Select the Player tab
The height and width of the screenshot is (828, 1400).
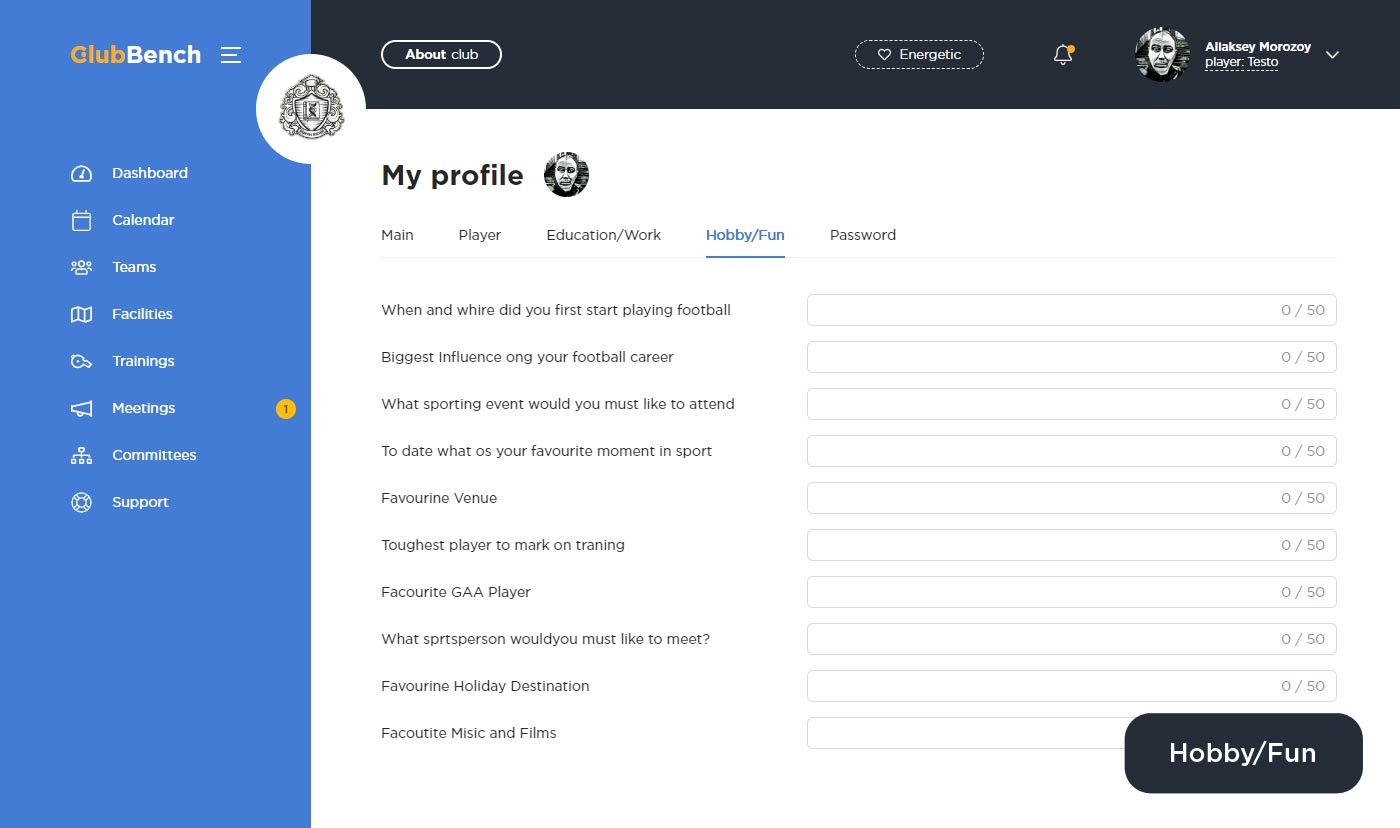click(479, 235)
